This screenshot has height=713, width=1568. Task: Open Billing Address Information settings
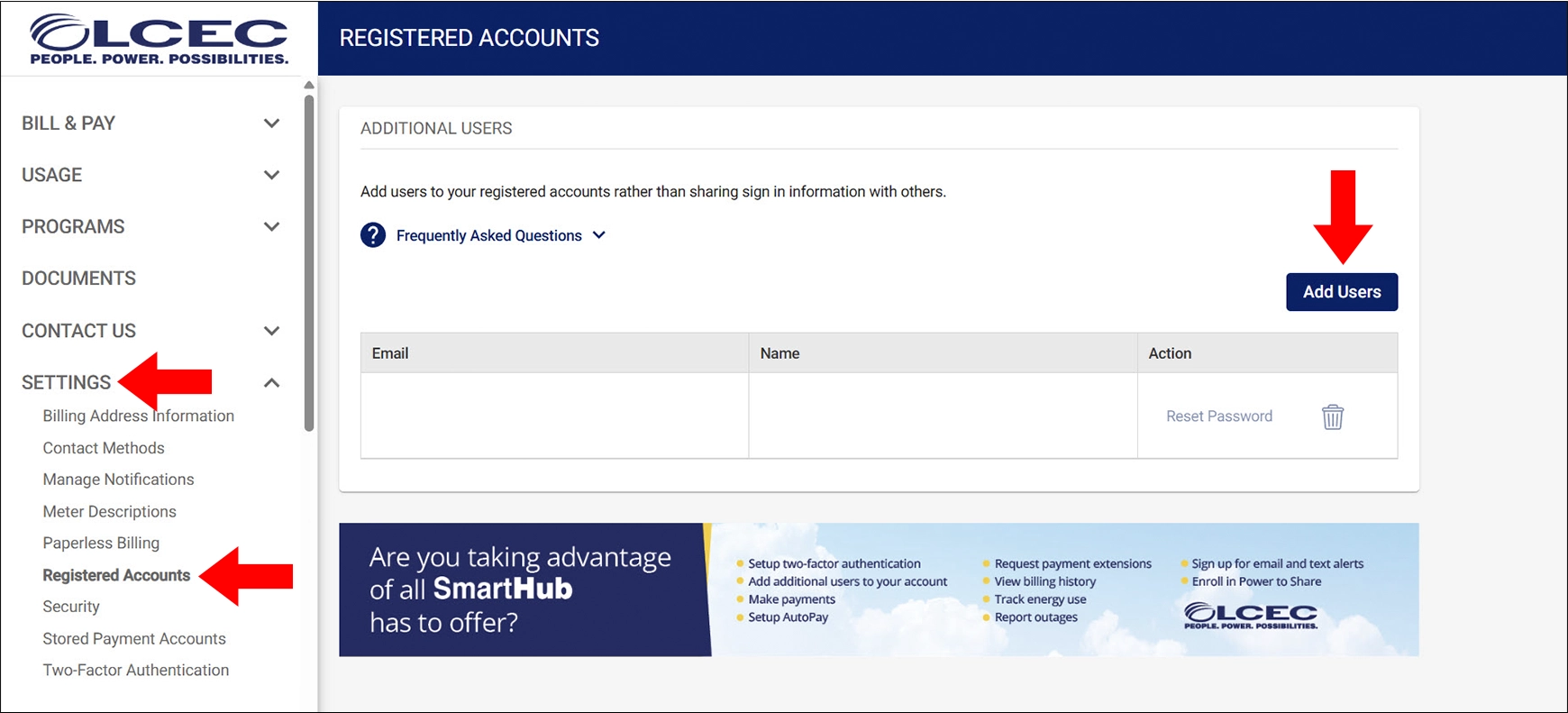point(138,416)
